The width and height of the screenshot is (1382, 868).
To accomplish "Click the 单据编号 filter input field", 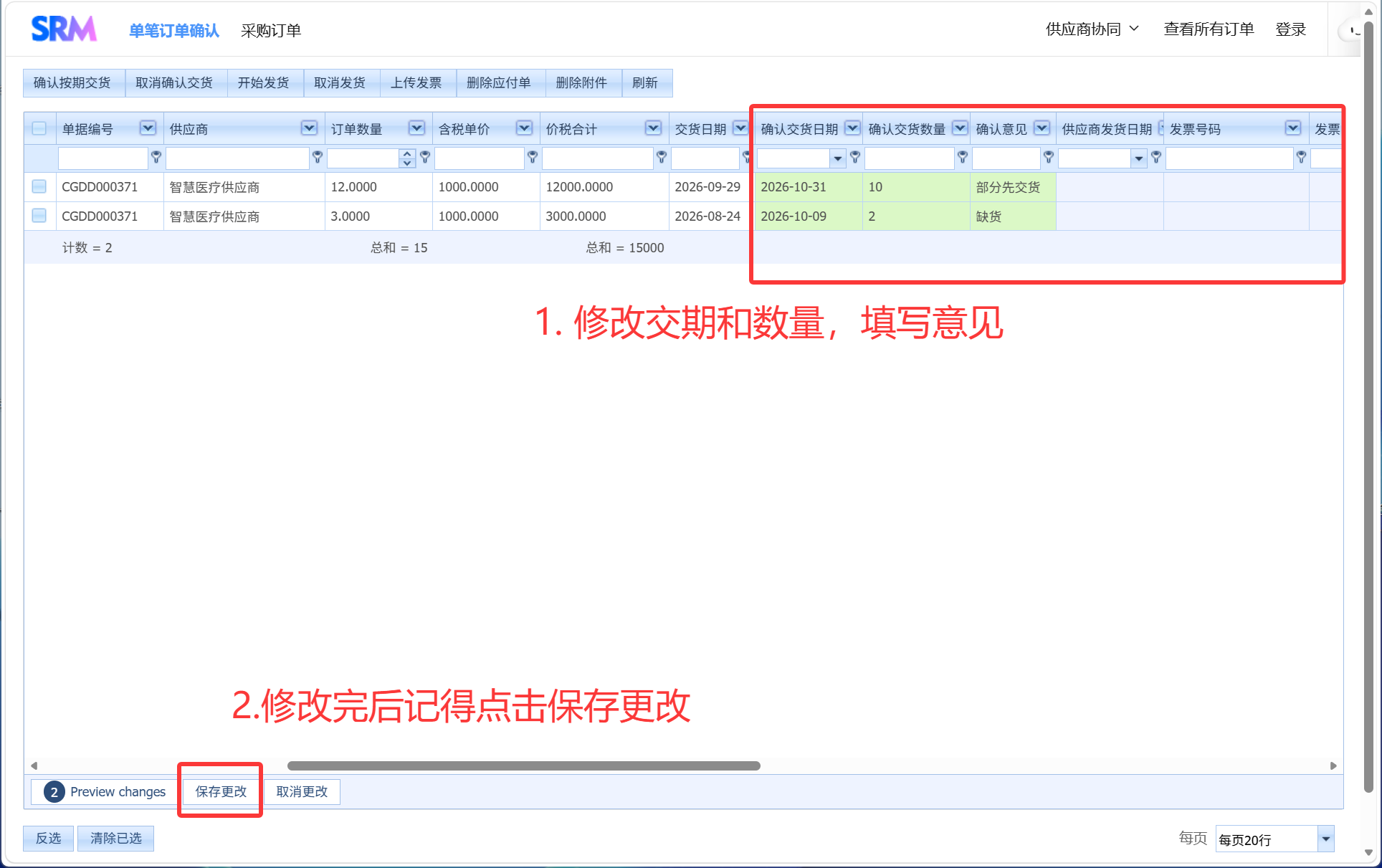I will (x=103, y=158).
